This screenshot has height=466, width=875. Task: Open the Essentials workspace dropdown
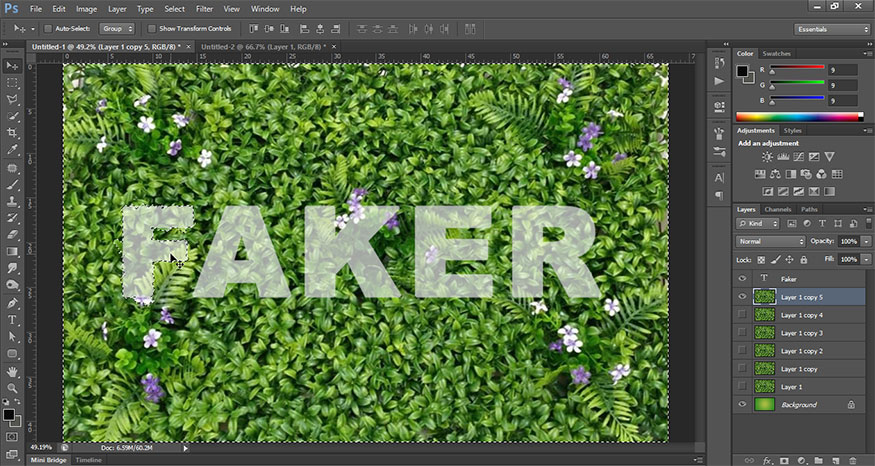(x=832, y=29)
